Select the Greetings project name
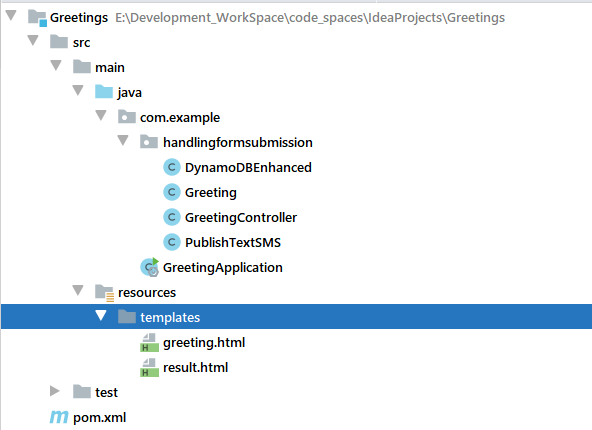This screenshot has width=592, height=430. coord(79,17)
